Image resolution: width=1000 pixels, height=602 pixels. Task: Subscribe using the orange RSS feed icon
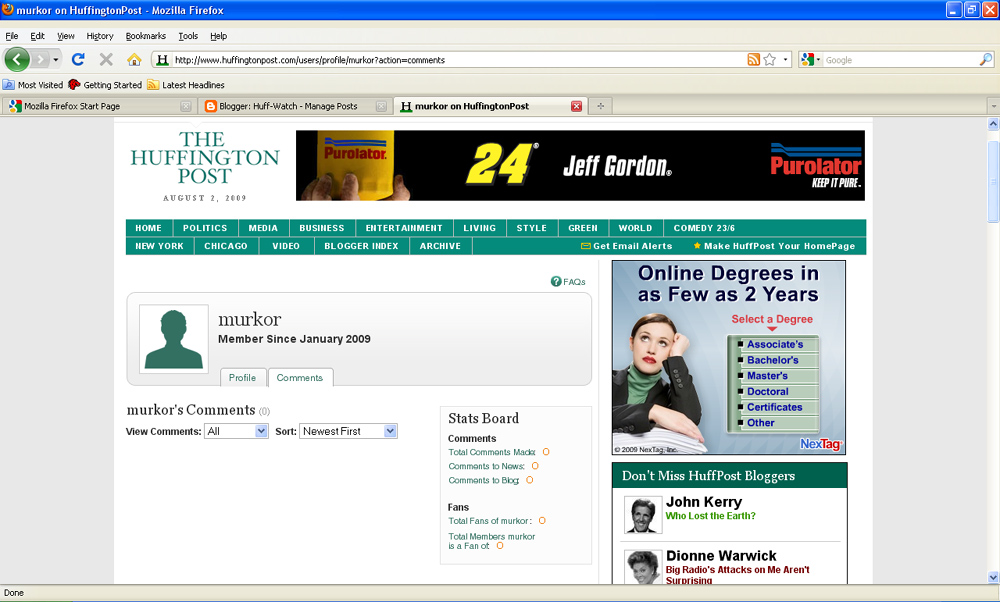[754, 60]
